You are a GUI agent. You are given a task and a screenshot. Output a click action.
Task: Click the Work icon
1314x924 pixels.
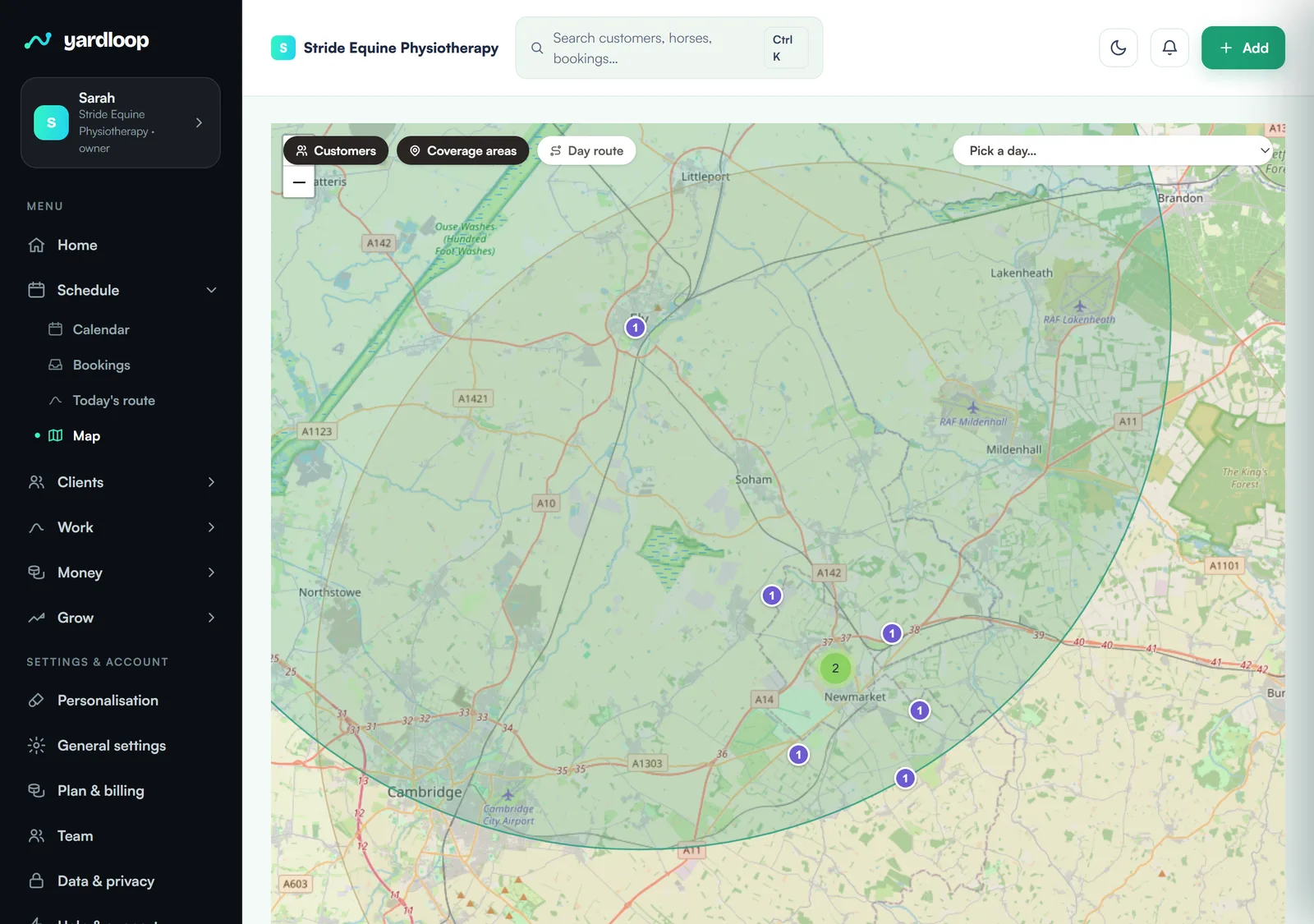pyautogui.click(x=36, y=527)
